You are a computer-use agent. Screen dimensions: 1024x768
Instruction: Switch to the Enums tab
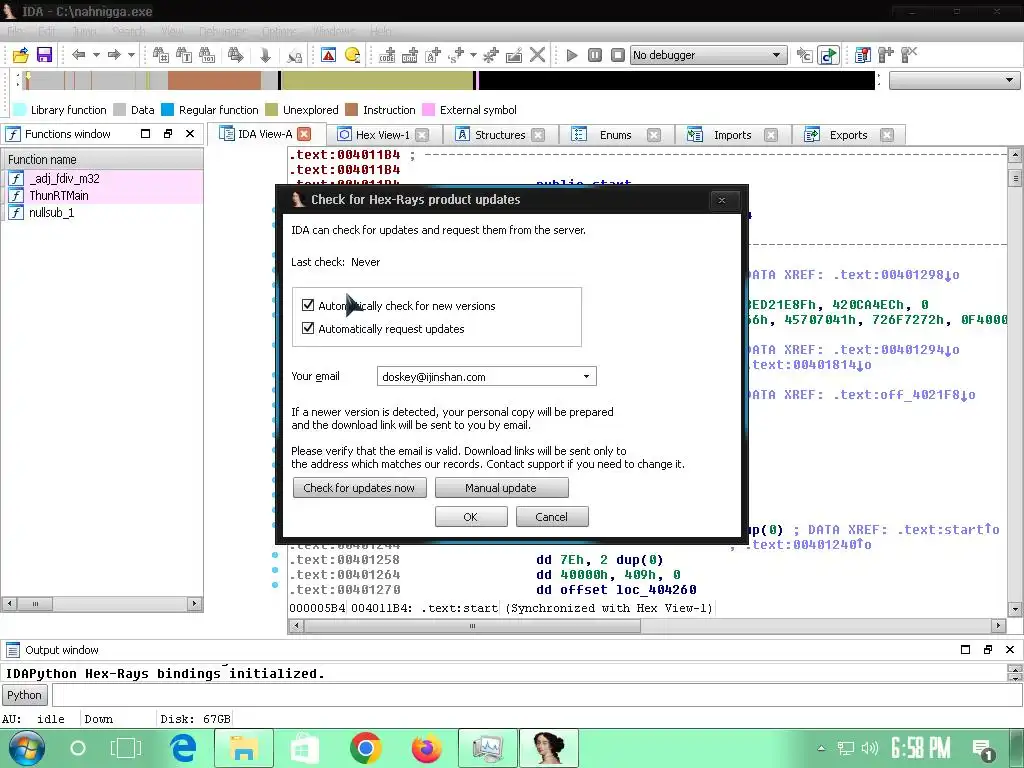tap(615, 135)
